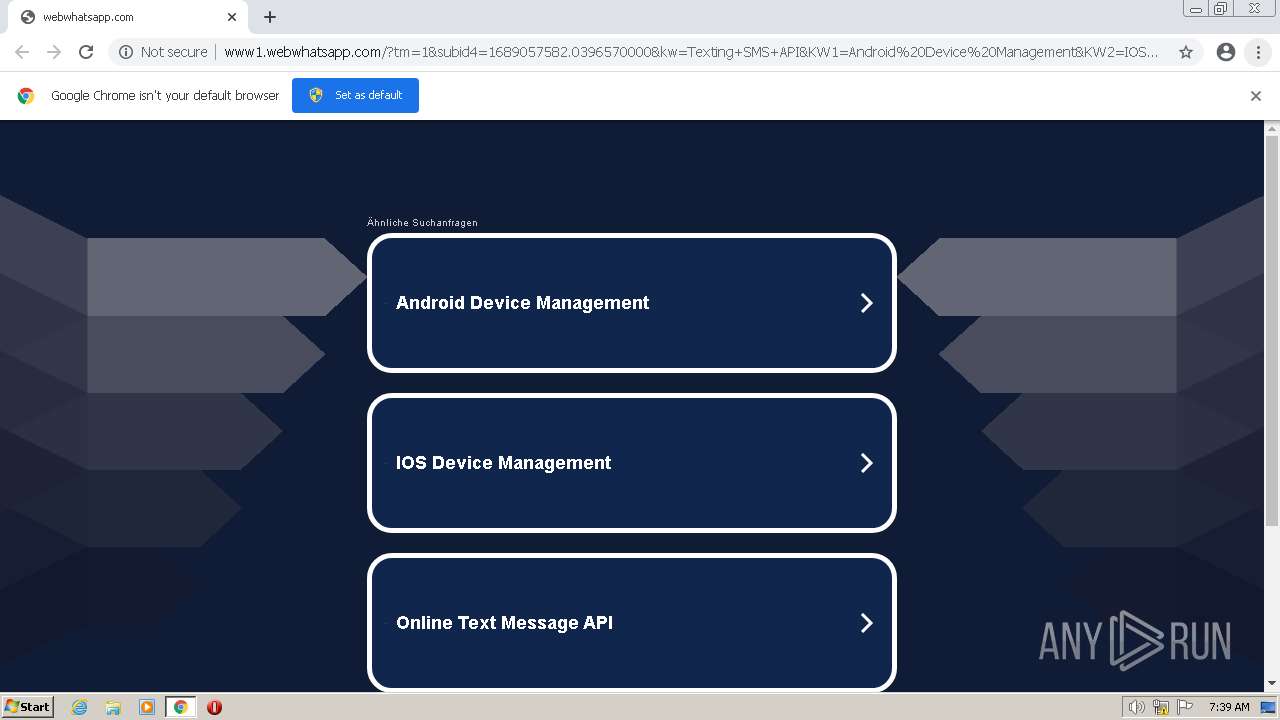Image resolution: width=1280 pixels, height=720 pixels.
Task: Go back to the previous page
Action: tap(22, 52)
